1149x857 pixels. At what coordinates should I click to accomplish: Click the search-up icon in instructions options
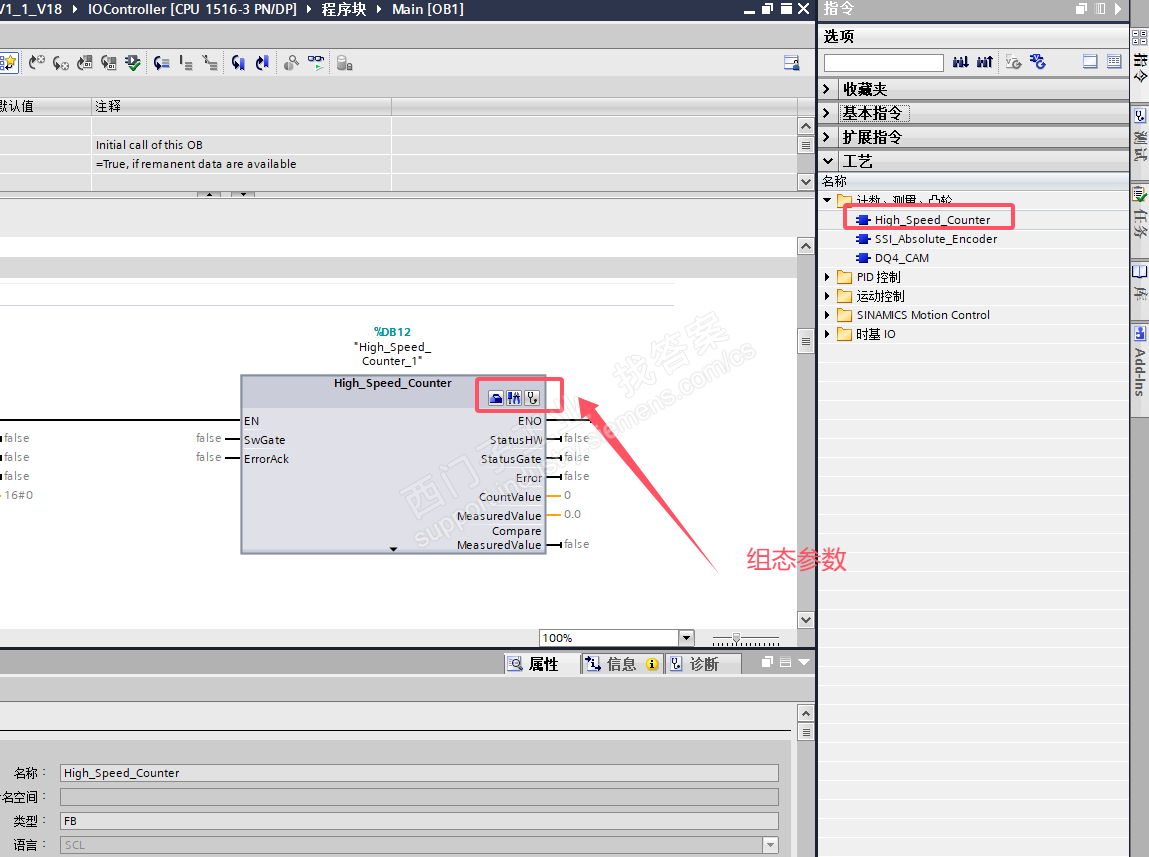tap(985, 62)
